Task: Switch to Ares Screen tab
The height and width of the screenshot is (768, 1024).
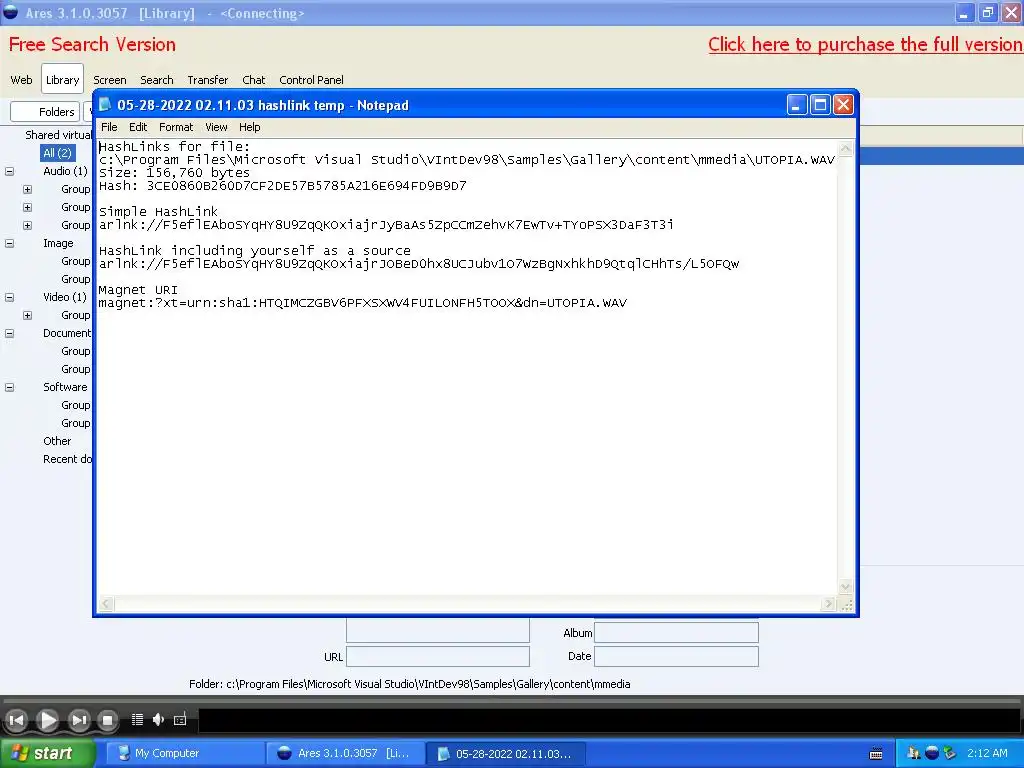Action: tap(110, 80)
